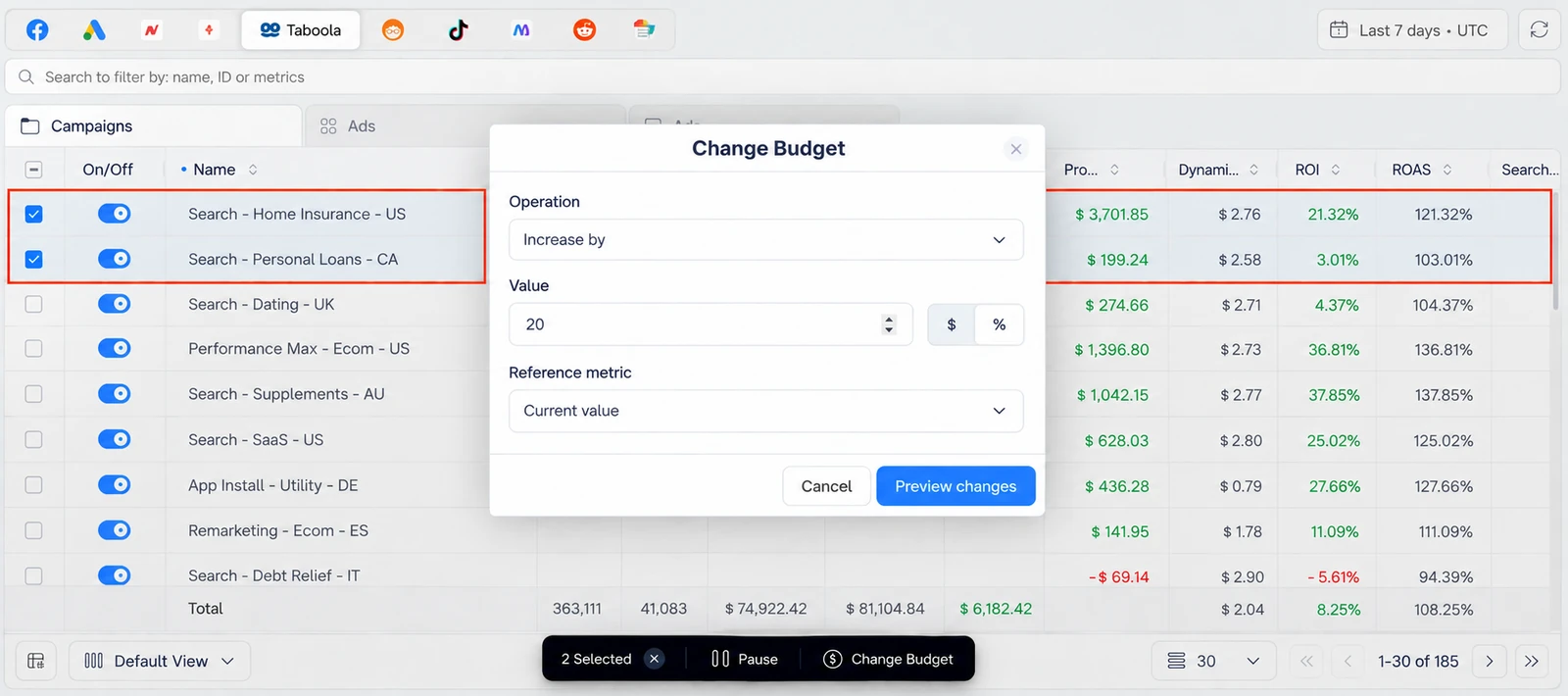Click Change Budget in the bulk action bar
Screen dimensions: 1568x696
coord(888,659)
